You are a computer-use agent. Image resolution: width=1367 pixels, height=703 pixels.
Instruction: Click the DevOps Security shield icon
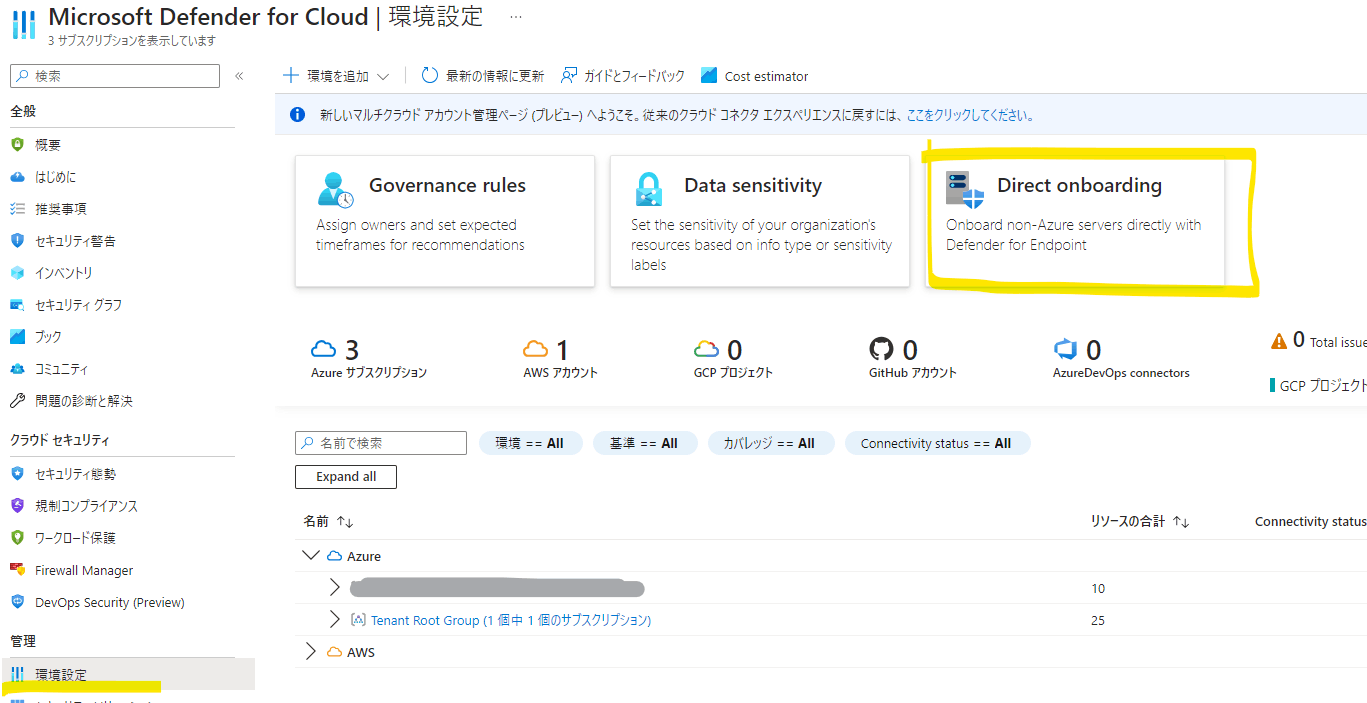(17, 602)
